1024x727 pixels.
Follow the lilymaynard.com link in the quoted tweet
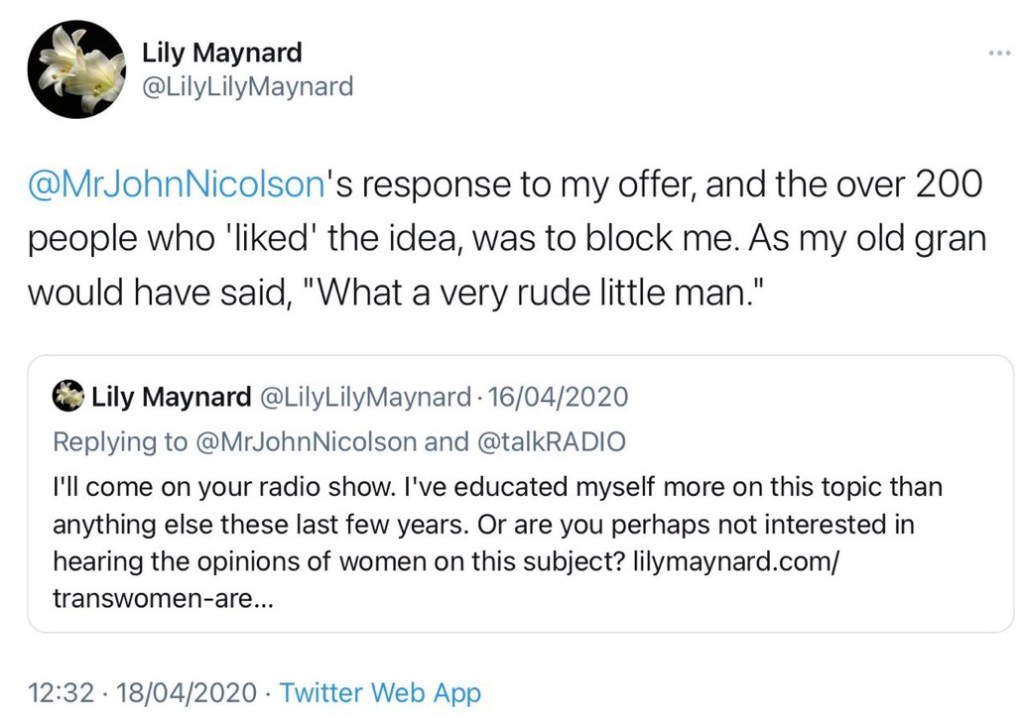[736, 561]
